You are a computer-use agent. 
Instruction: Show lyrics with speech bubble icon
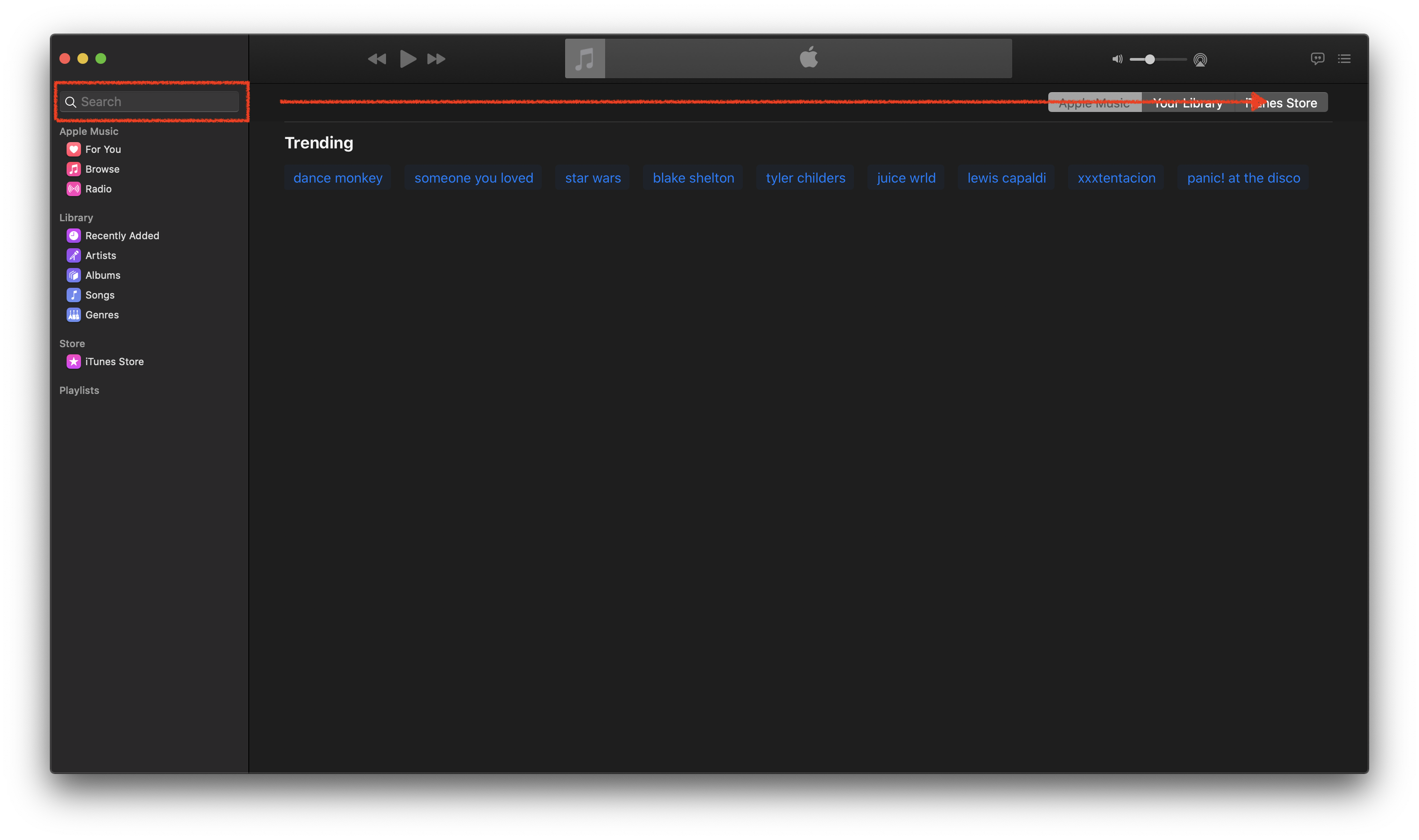(x=1317, y=59)
